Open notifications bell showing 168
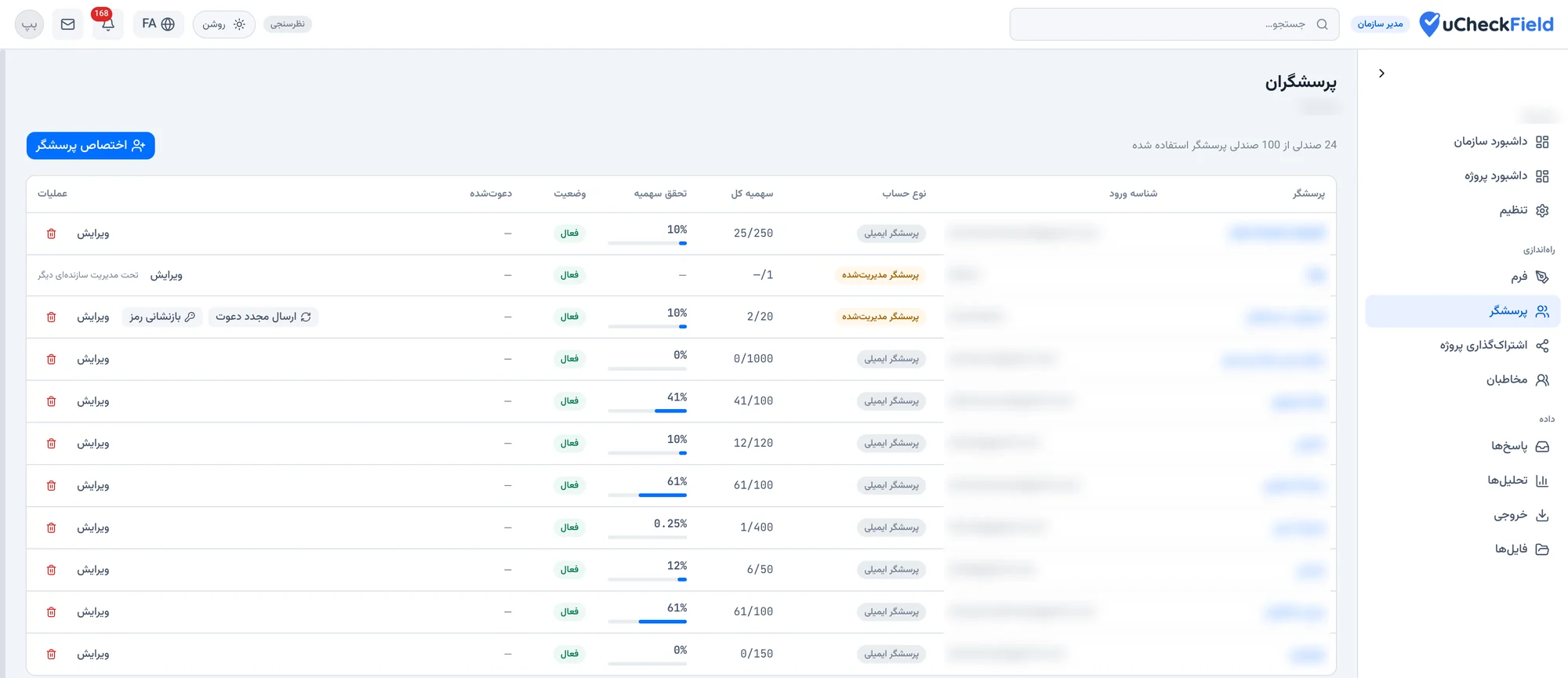The height and width of the screenshot is (678, 1568). 107,24
